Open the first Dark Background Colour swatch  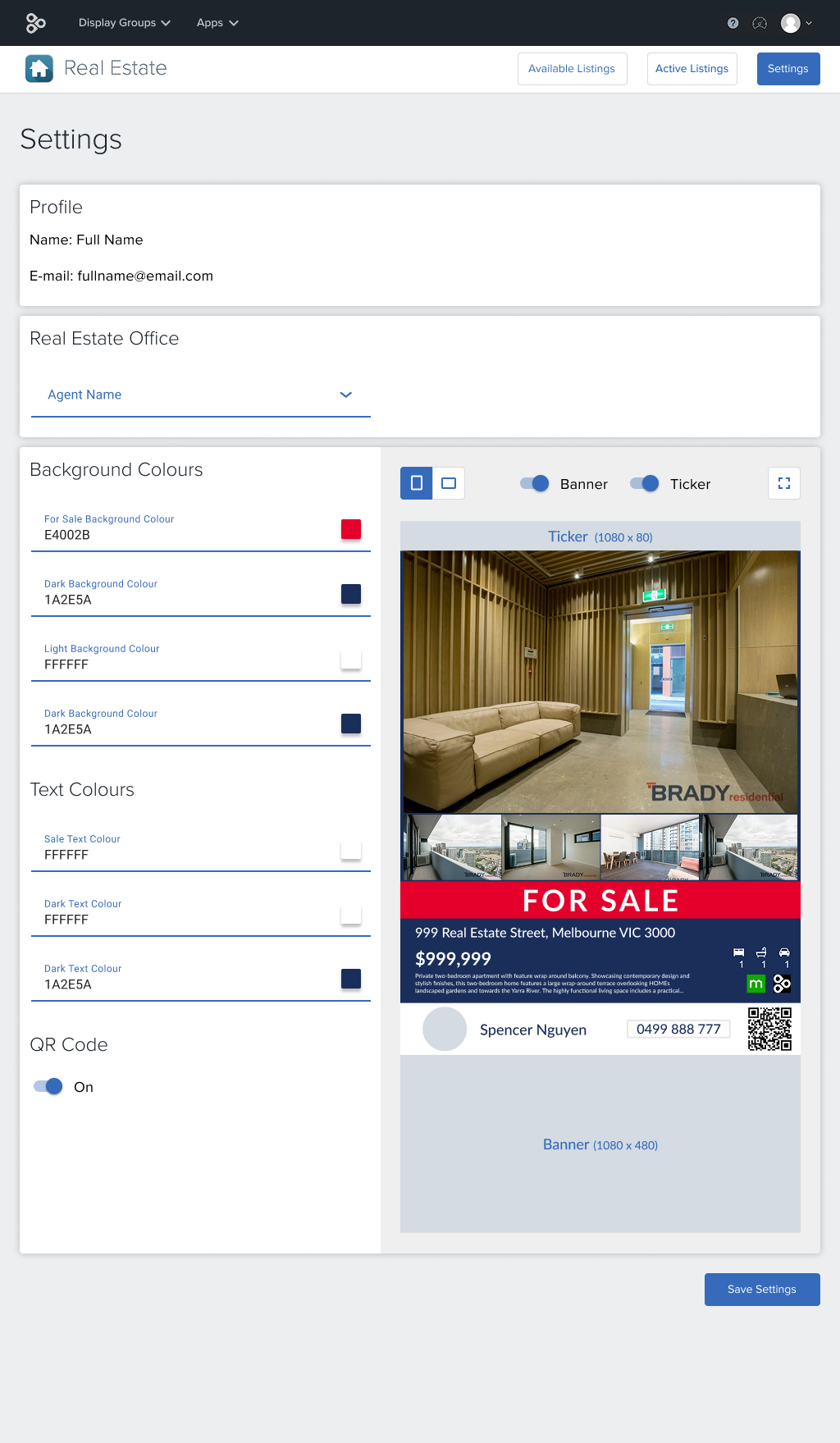click(351, 594)
